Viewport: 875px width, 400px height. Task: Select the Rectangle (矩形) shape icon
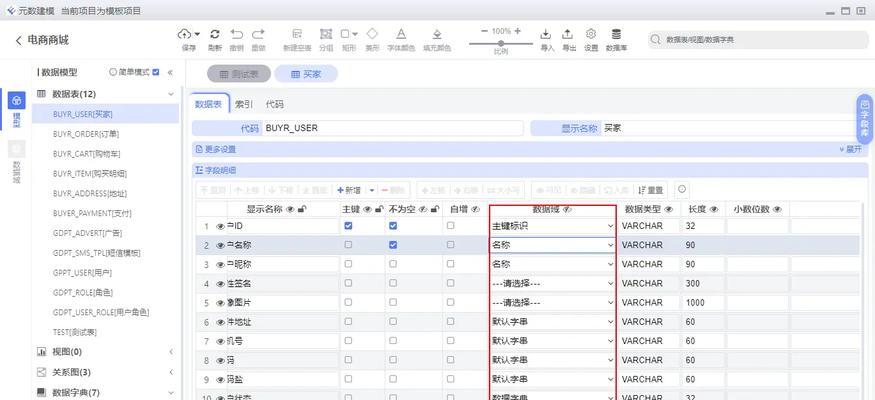click(x=345, y=35)
